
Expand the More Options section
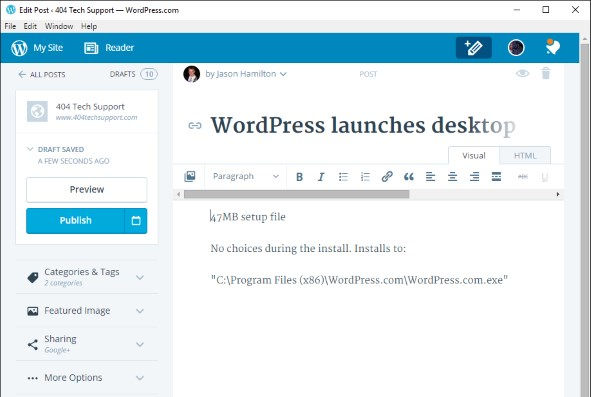click(140, 378)
